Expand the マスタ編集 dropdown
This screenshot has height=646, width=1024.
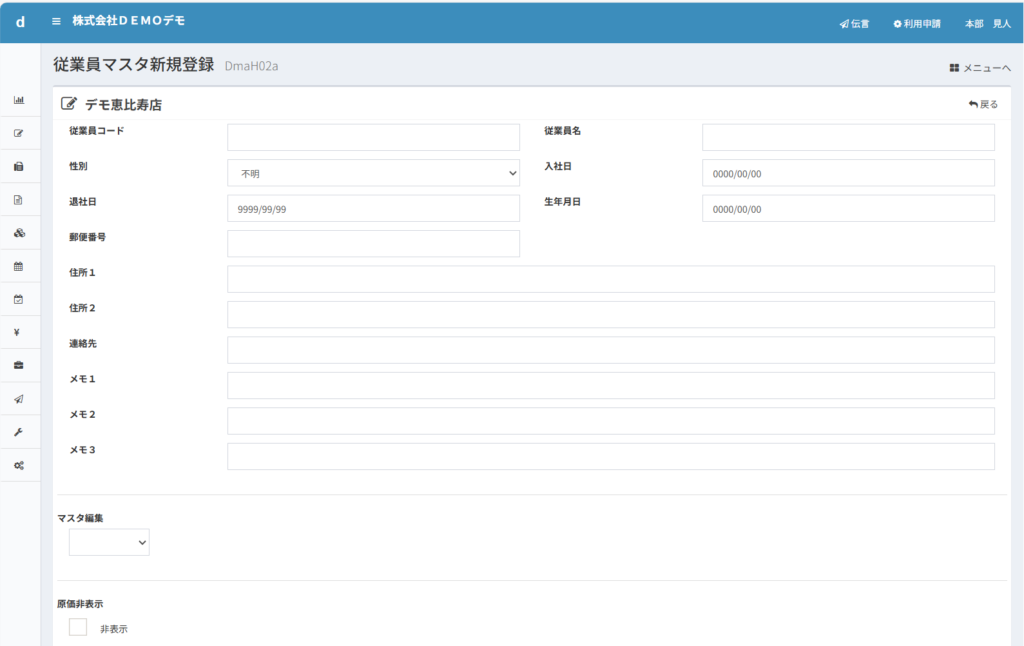point(109,542)
